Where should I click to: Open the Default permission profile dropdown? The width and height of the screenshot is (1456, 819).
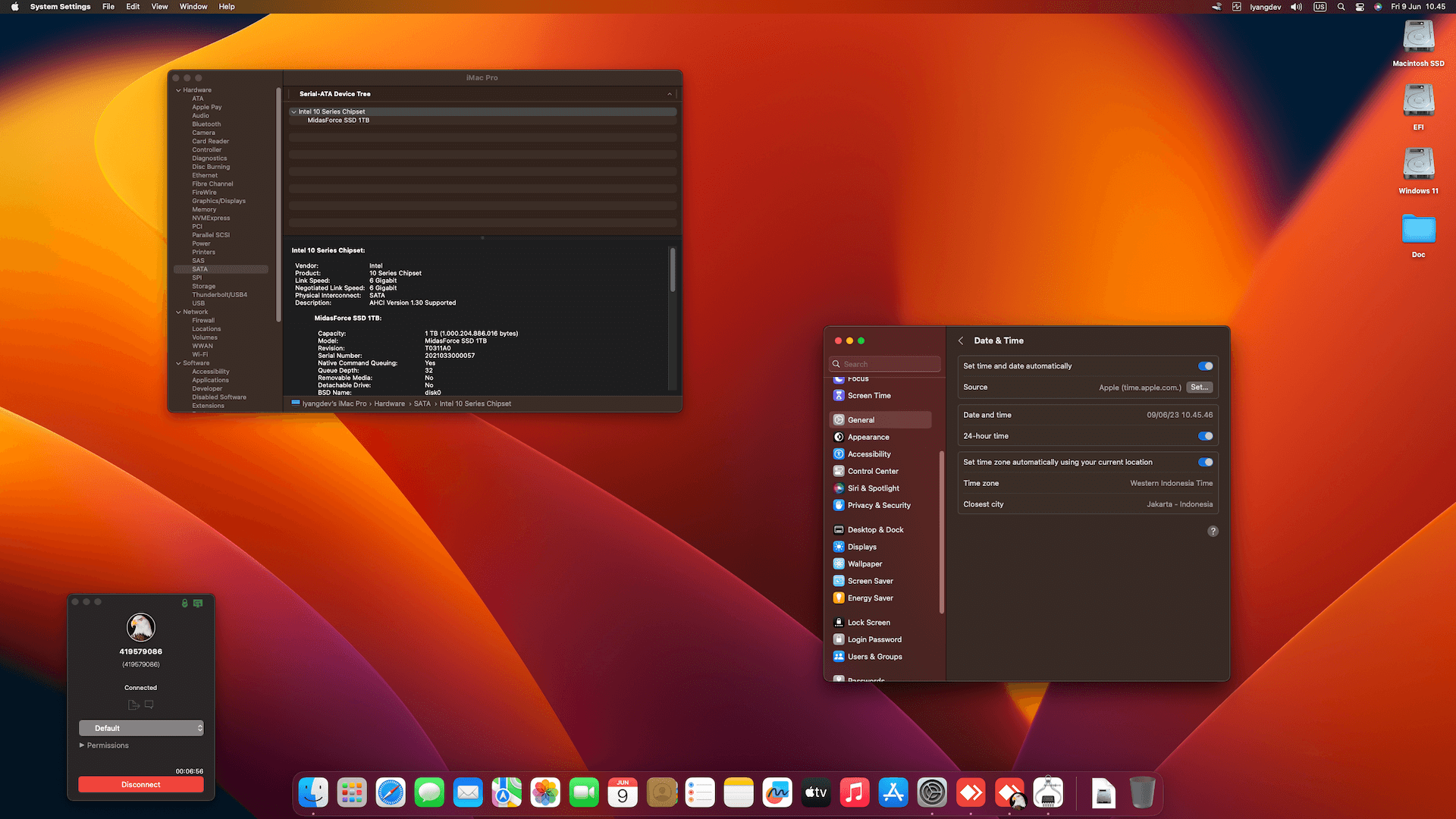coord(140,728)
